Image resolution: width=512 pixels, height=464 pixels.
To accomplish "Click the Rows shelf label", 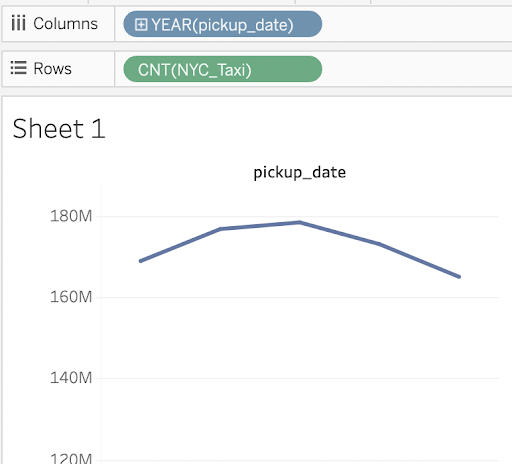I will [53, 69].
